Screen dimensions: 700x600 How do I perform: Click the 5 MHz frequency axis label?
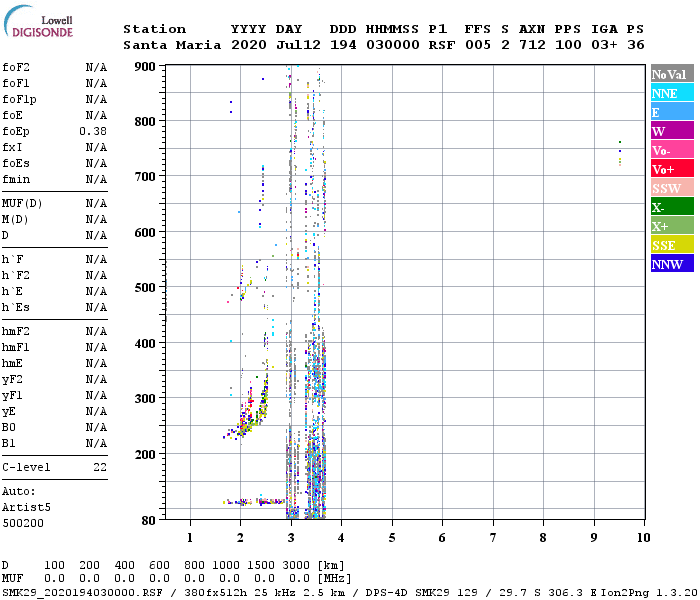(x=392, y=538)
